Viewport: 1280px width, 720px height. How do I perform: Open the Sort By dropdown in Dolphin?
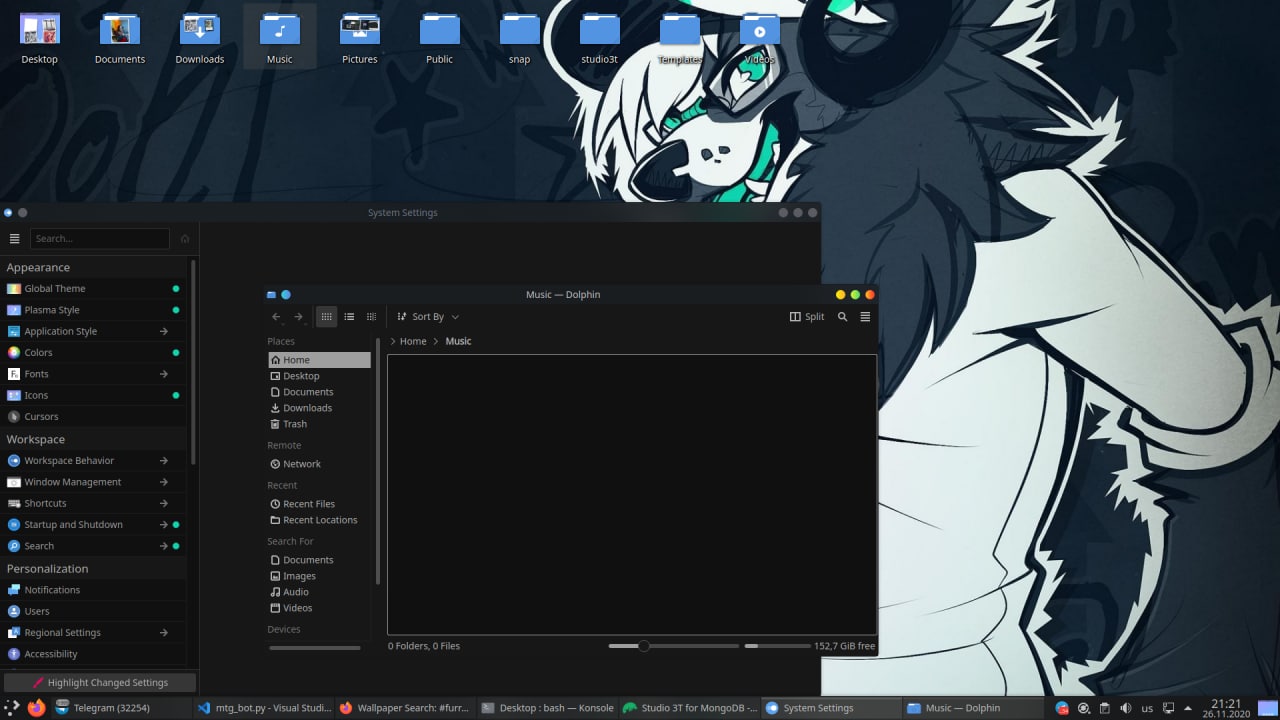(428, 317)
